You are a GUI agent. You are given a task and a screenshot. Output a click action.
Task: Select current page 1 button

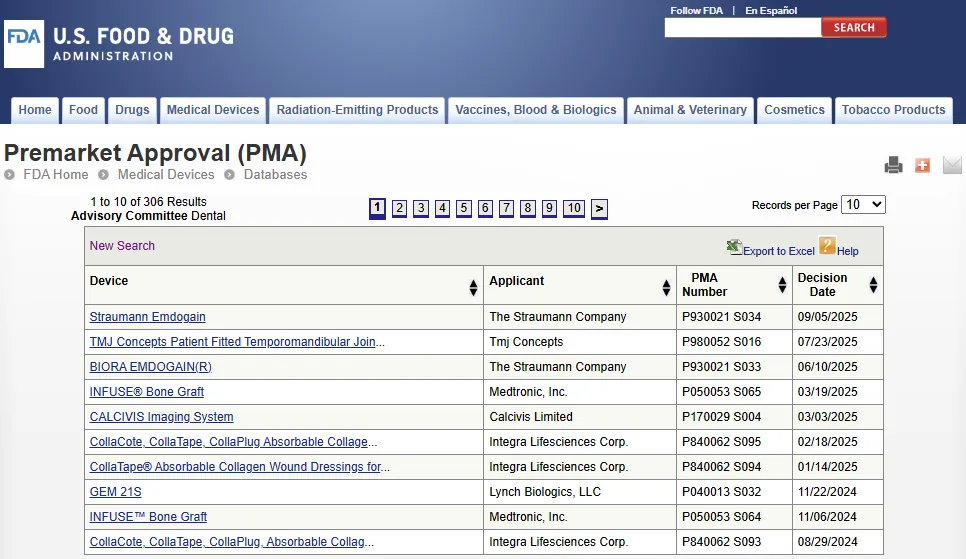pos(378,208)
